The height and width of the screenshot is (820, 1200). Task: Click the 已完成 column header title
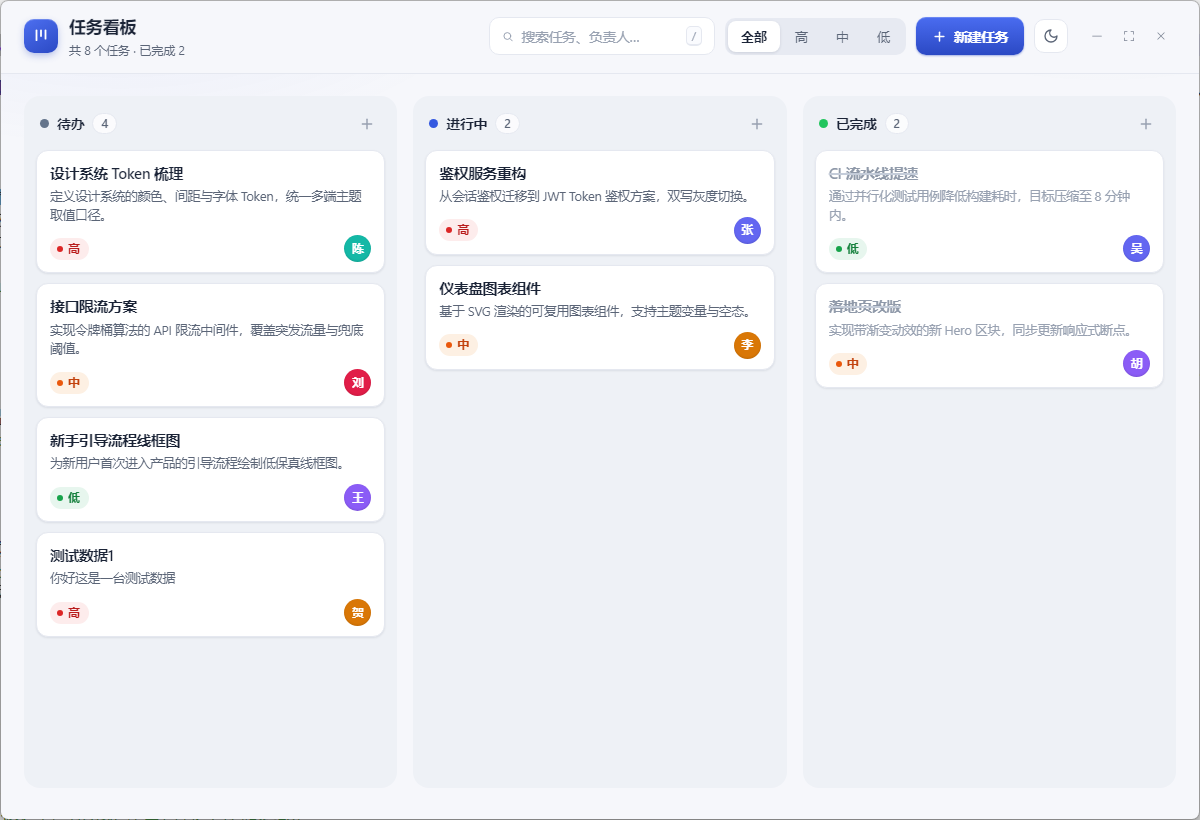(x=856, y=124)
